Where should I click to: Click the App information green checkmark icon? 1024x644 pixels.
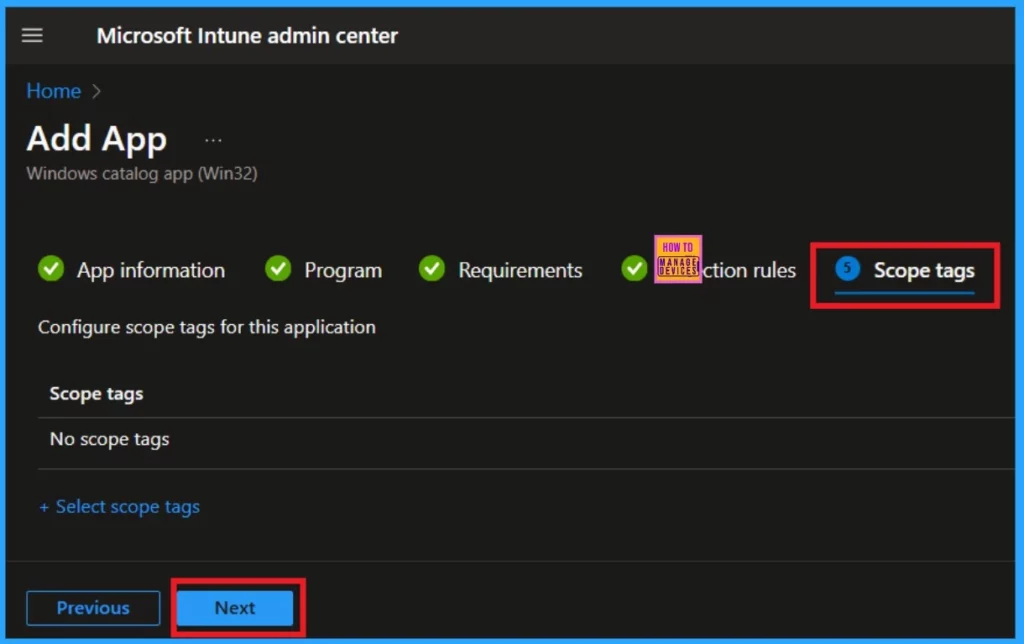[51, 268]
